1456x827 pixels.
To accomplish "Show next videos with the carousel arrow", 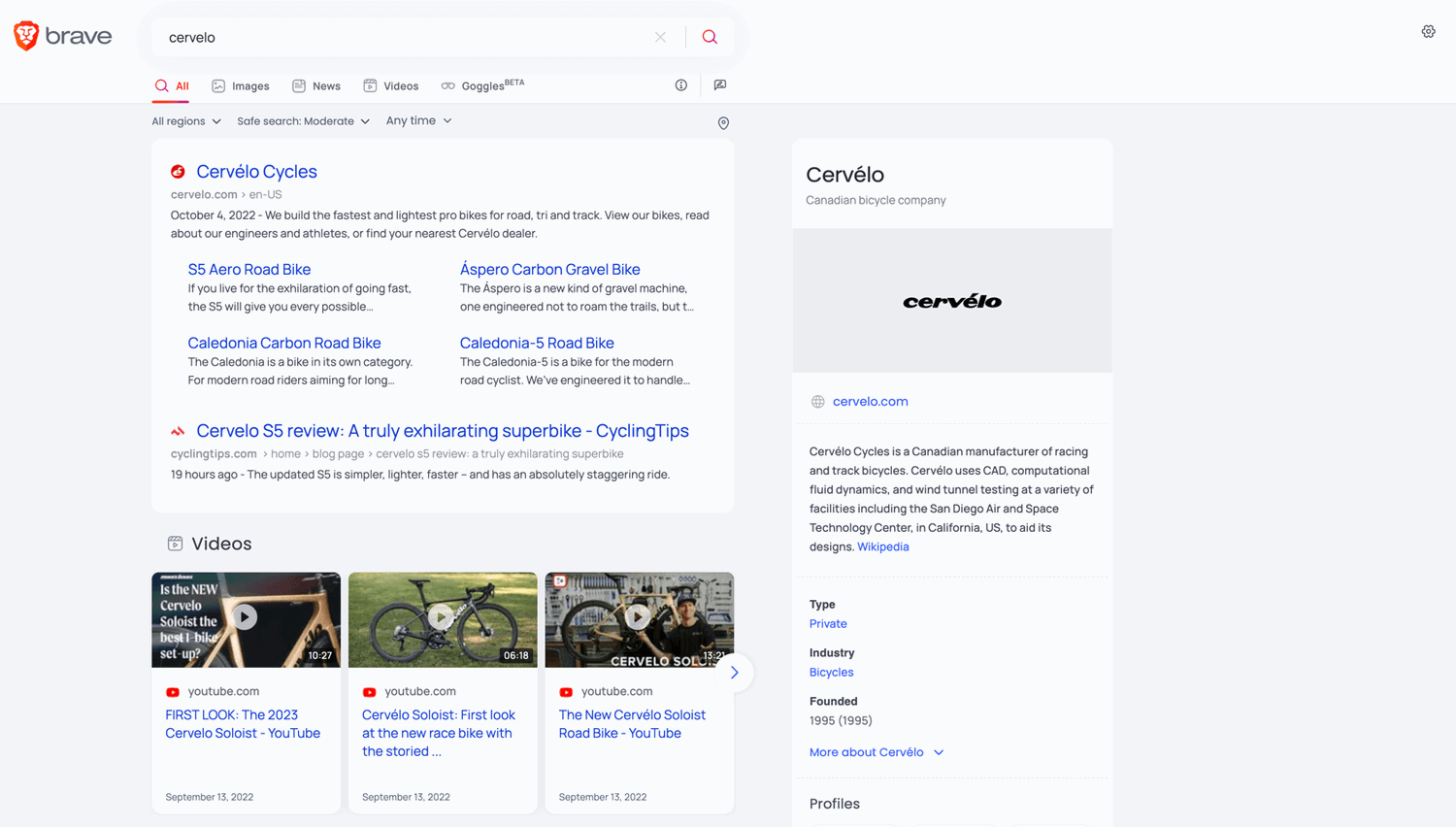I will click(735, 673).
